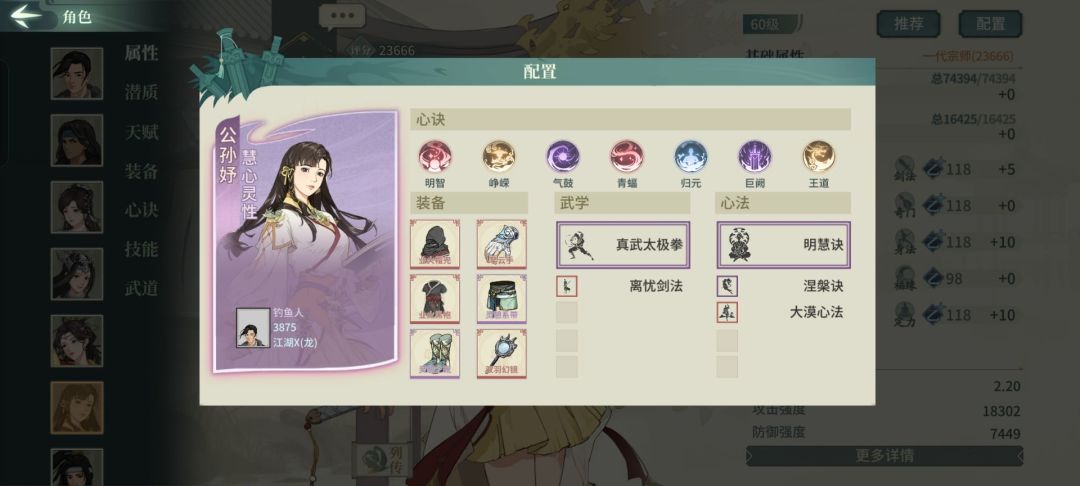
Task: Open the 属性 tab in sidebar
Action: click(142, 53)
